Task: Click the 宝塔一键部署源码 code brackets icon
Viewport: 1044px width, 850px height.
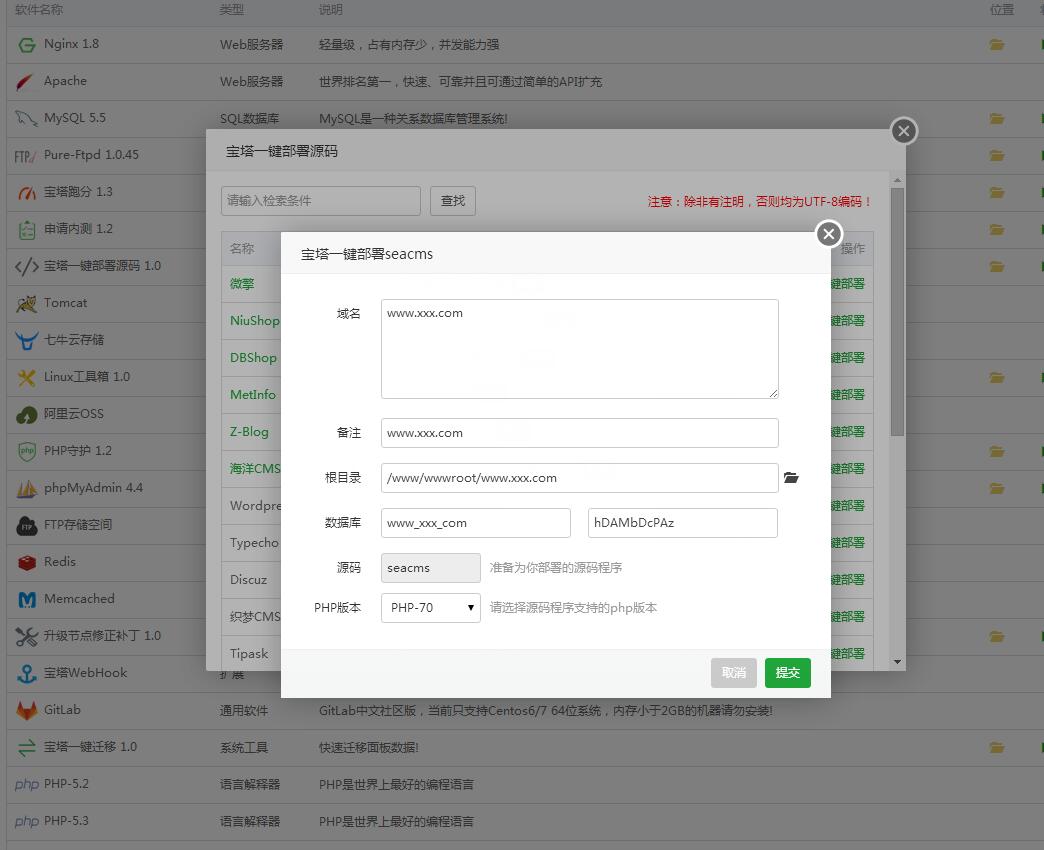Action: coord(27,267)
